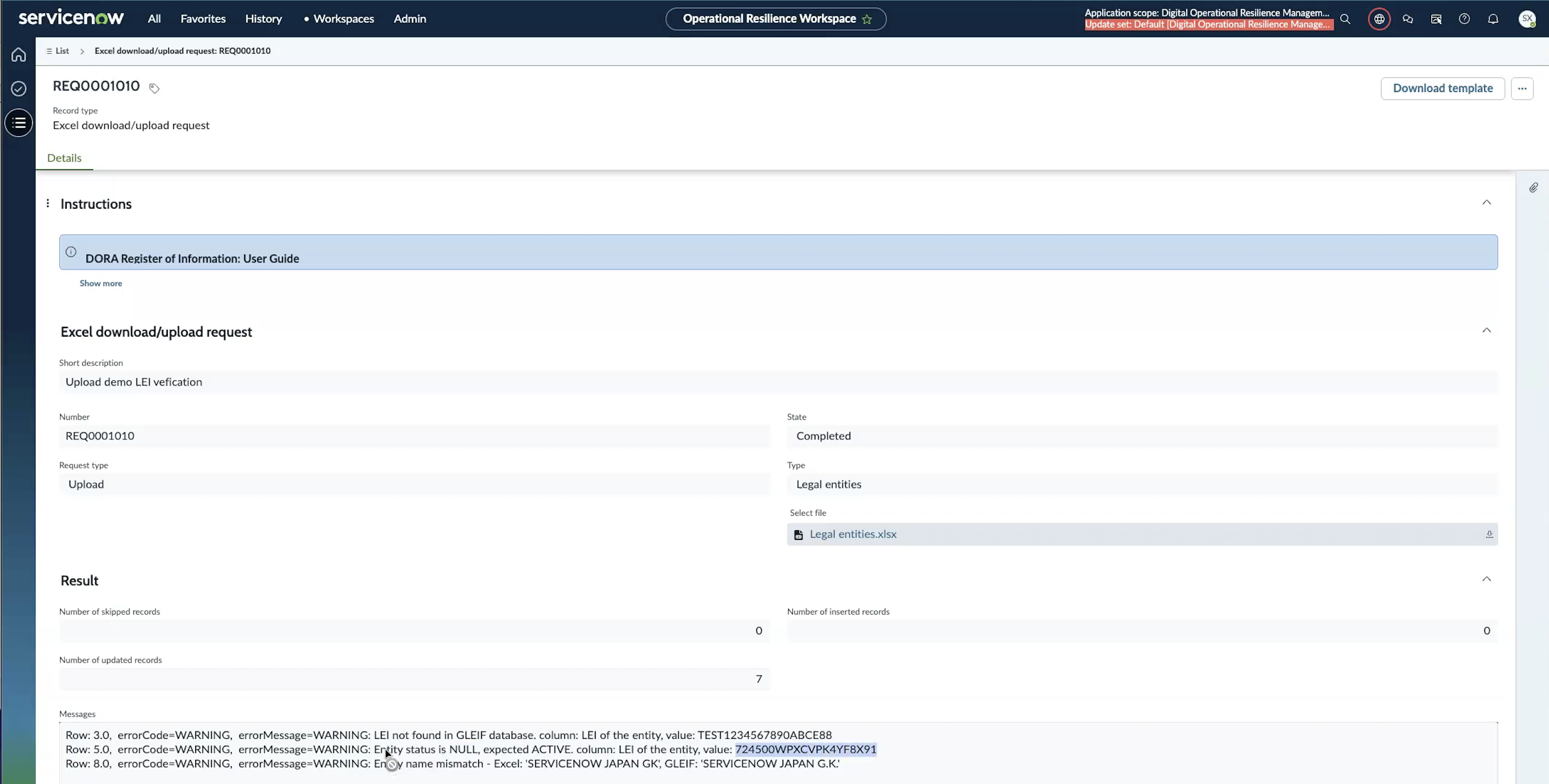The width and height of the screenshot is (1549, 784).
Task: Open the help question mark icon
Action: tap(1464, 19)
